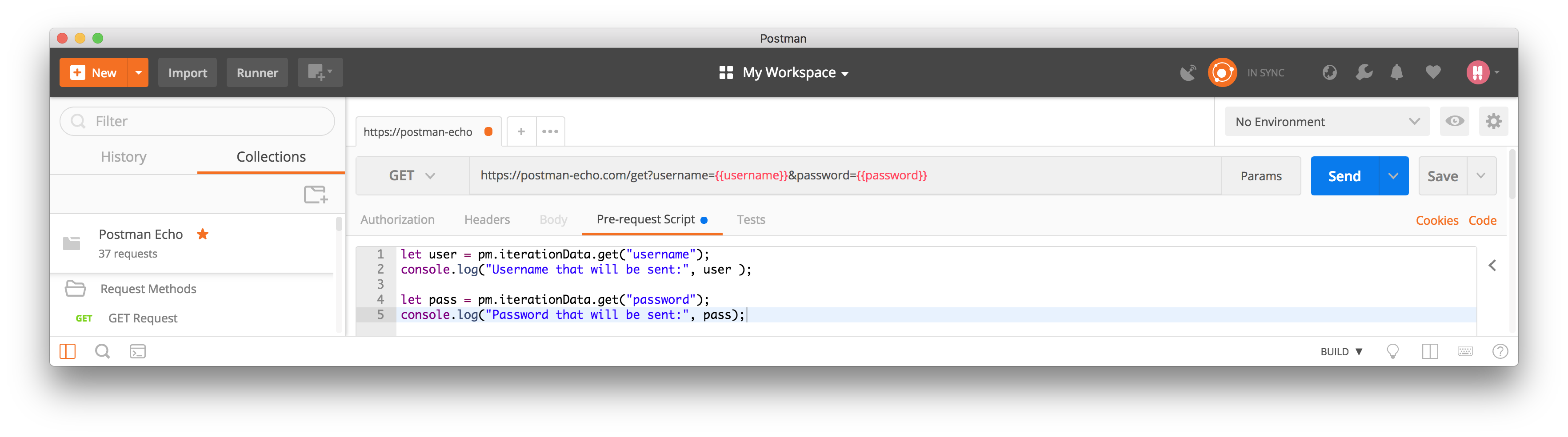Add a new request tab with plus
The height and width of the screenshot is (437, 1568).
click(x=521, y=131)
